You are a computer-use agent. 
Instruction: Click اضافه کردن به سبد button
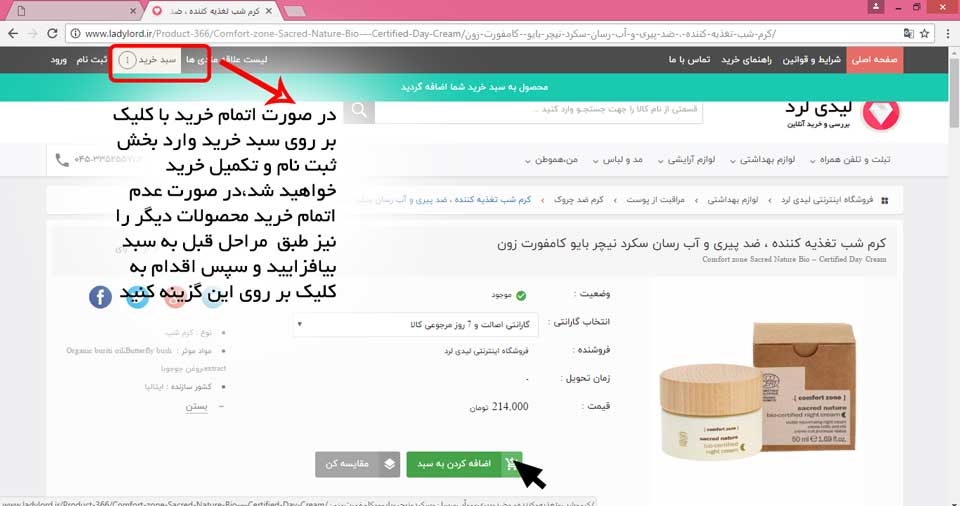click(464, 464)
